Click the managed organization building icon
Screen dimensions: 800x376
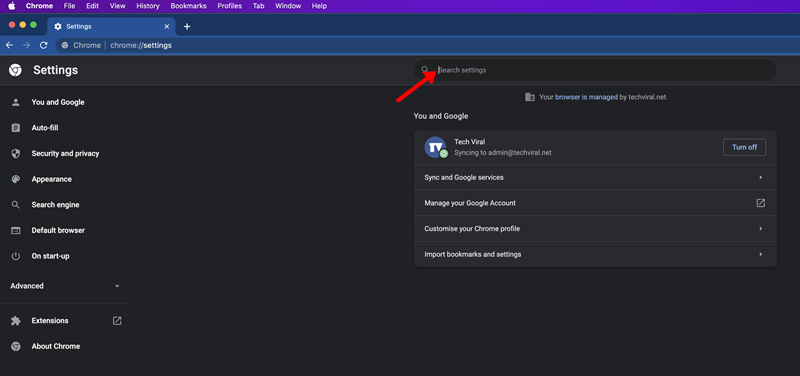click(x=530, y=97)
